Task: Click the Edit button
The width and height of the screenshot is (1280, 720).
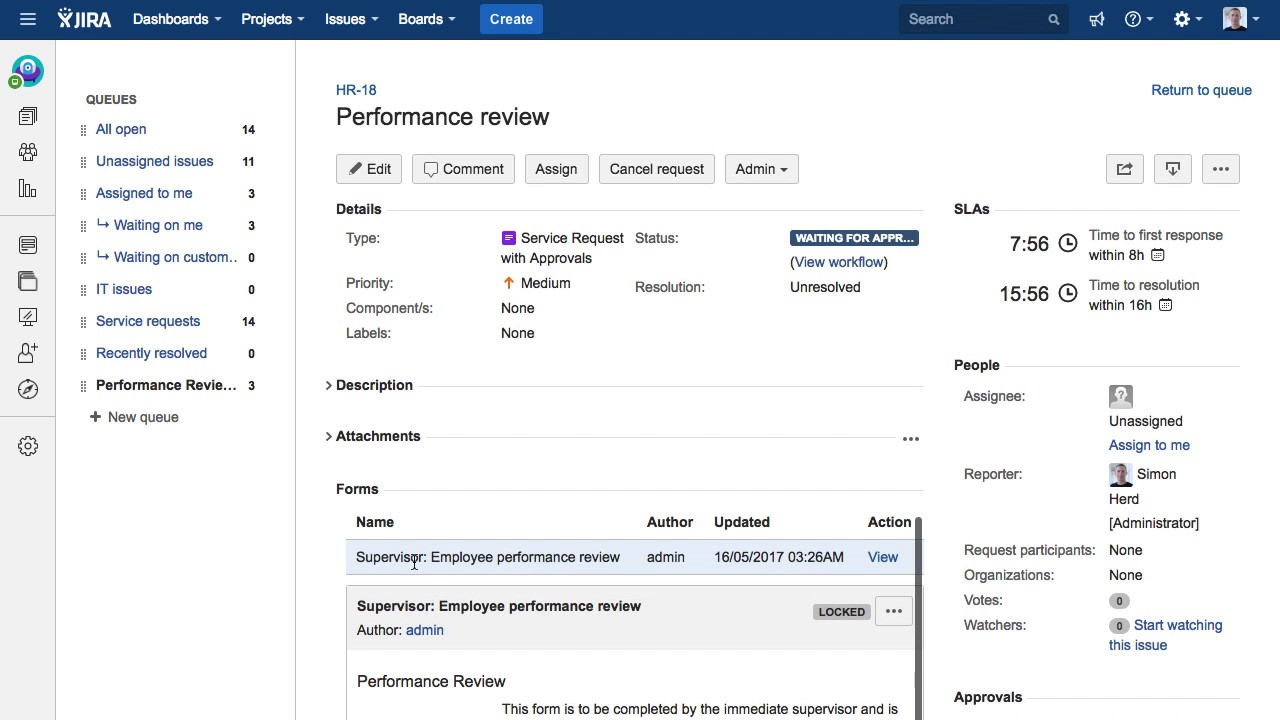Action: tap(369, 169)
